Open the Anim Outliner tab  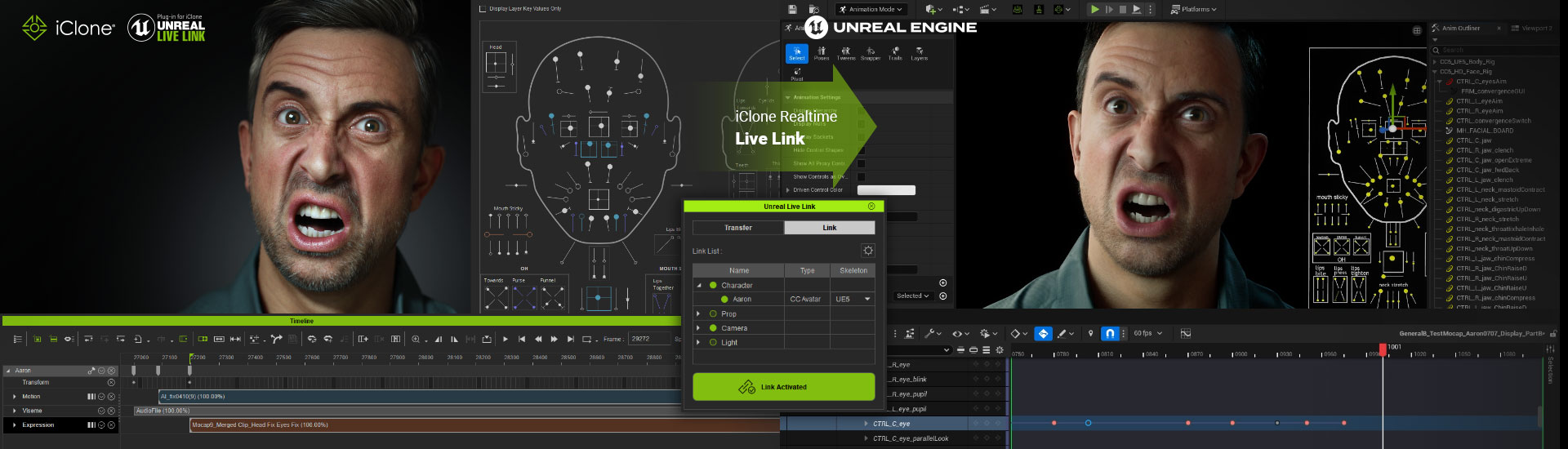point(1460,29)
